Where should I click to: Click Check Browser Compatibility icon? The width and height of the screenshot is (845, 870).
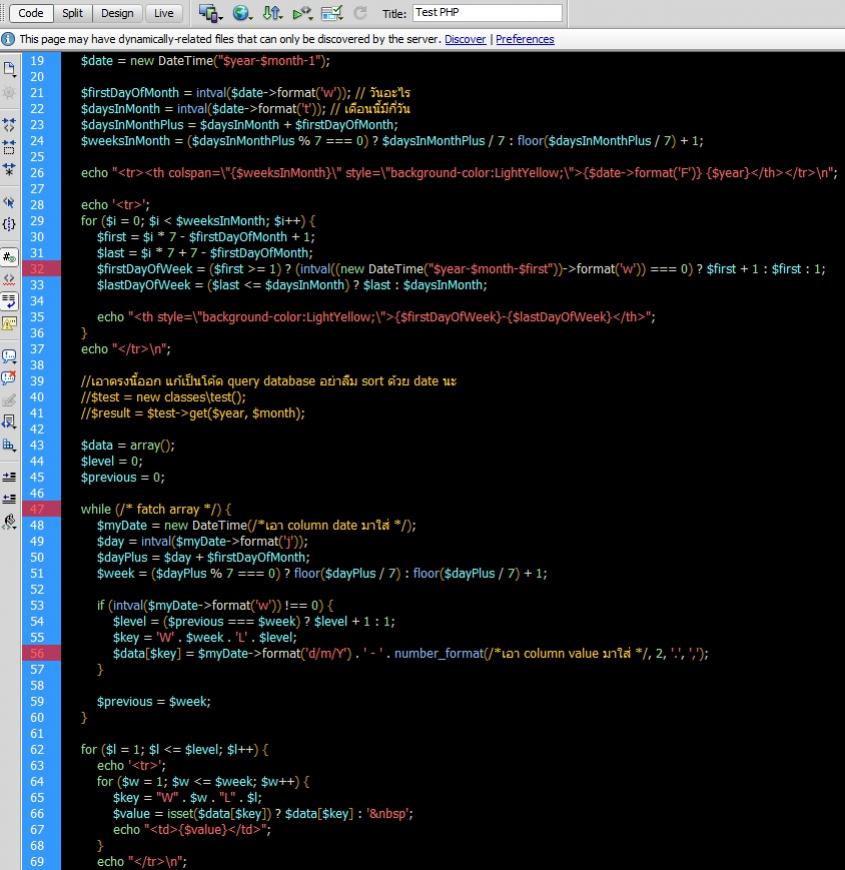pyautogui.click(x=333, y=13)
